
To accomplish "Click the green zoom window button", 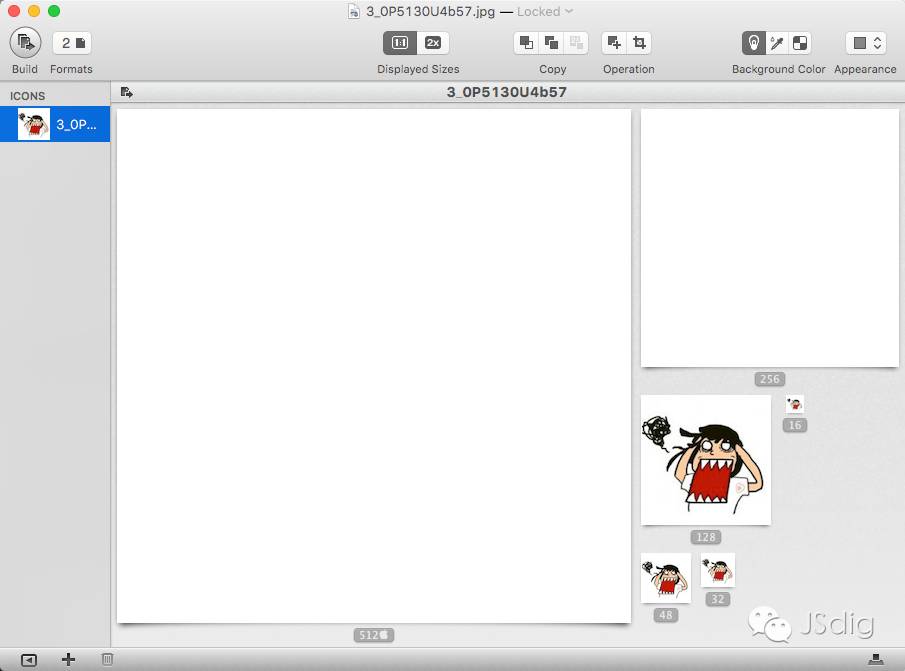I will pyautogui.click(x=54, y=11).
